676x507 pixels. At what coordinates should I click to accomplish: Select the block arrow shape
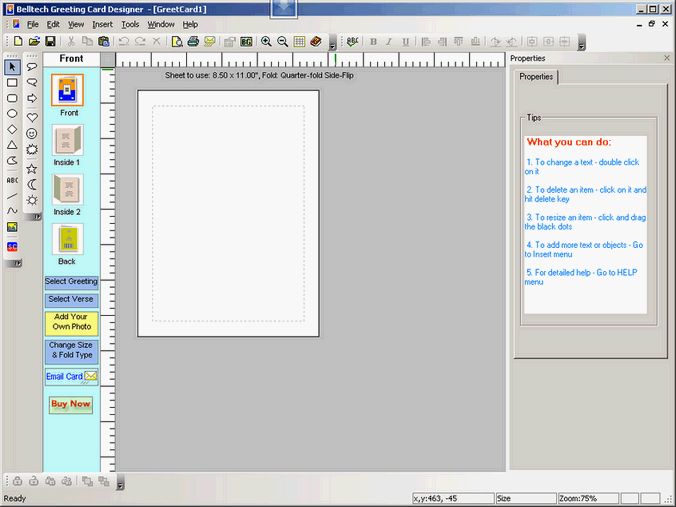[x=32, y=98]
